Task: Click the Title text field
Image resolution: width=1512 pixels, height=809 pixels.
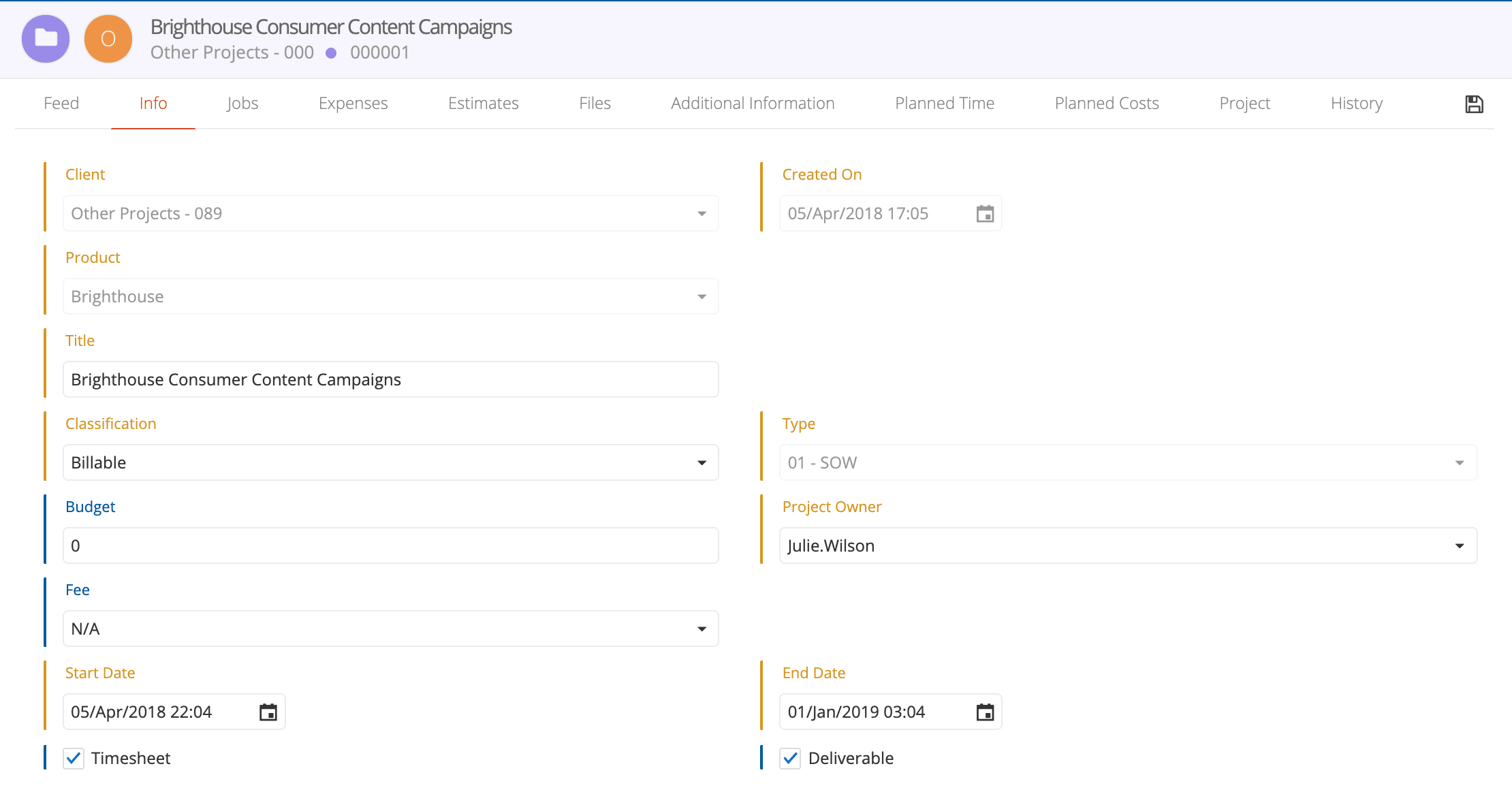Action: click(390, 380)
